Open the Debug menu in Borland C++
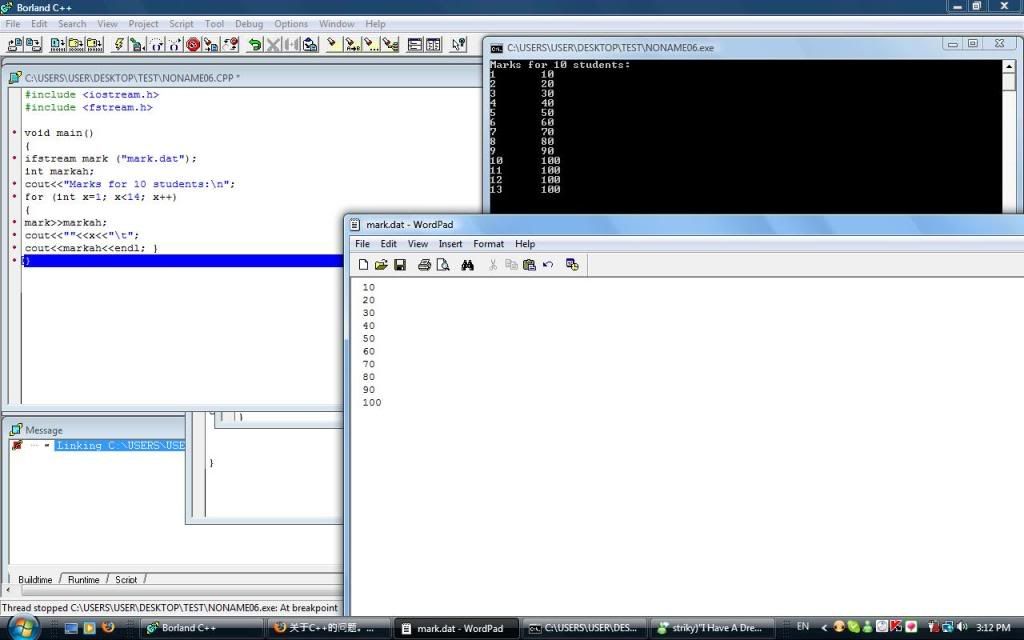 pyautogui.click(x=249, y=24)
